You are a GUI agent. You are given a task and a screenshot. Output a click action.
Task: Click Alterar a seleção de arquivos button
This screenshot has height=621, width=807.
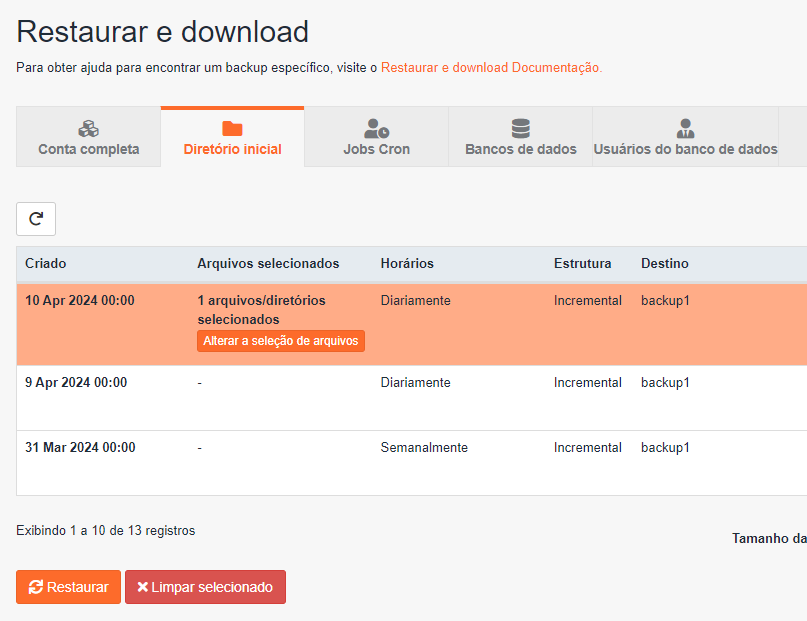(x=280, y=341)
